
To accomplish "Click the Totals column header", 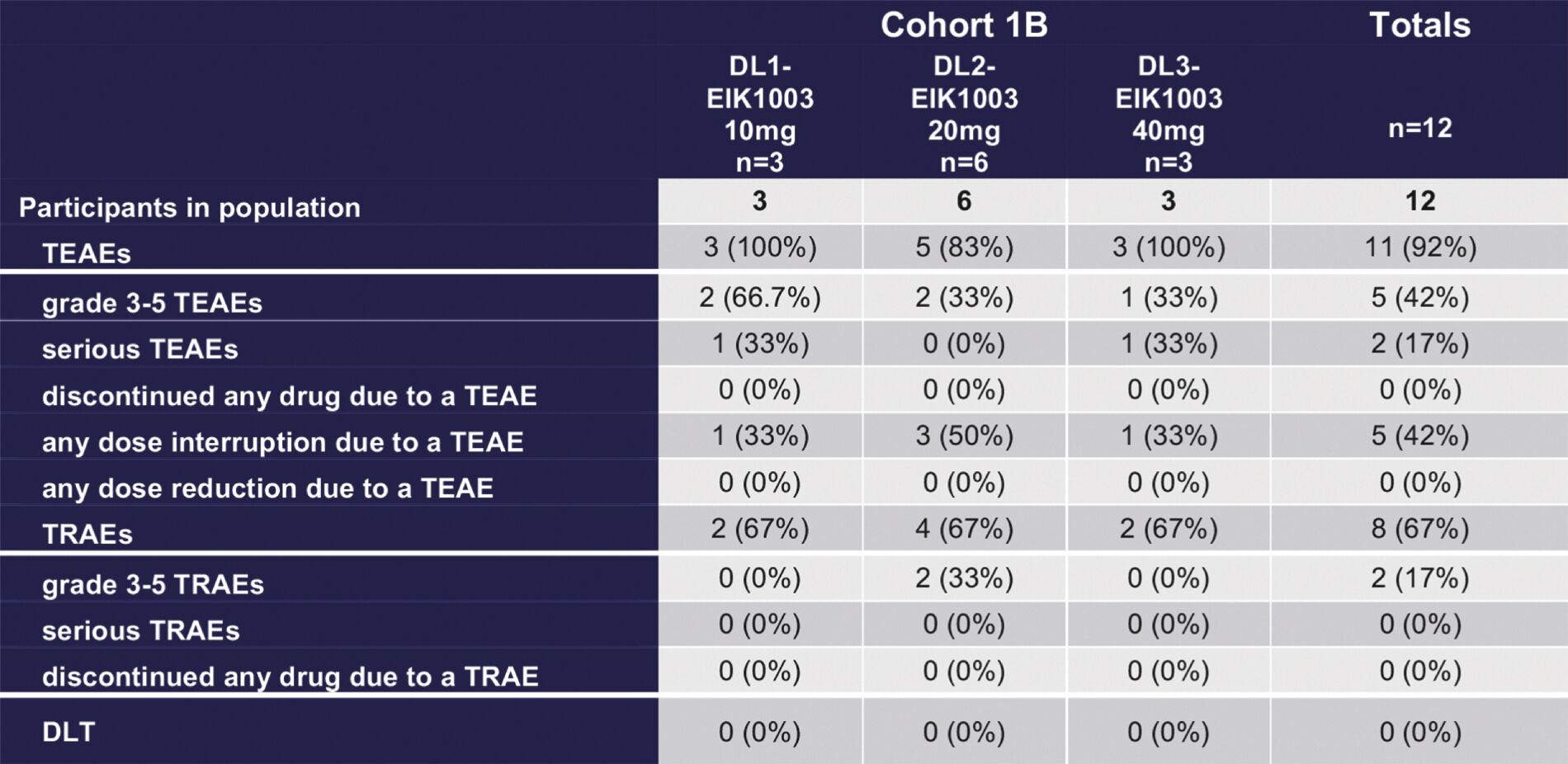I will coord(1419,25).
